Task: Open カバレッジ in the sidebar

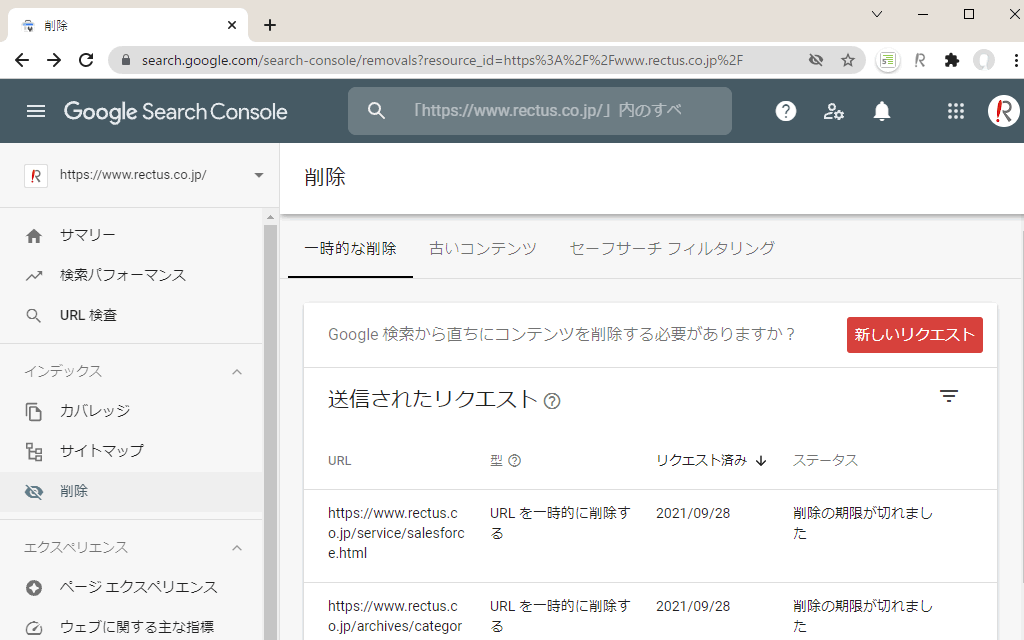Action: [131, 411]
